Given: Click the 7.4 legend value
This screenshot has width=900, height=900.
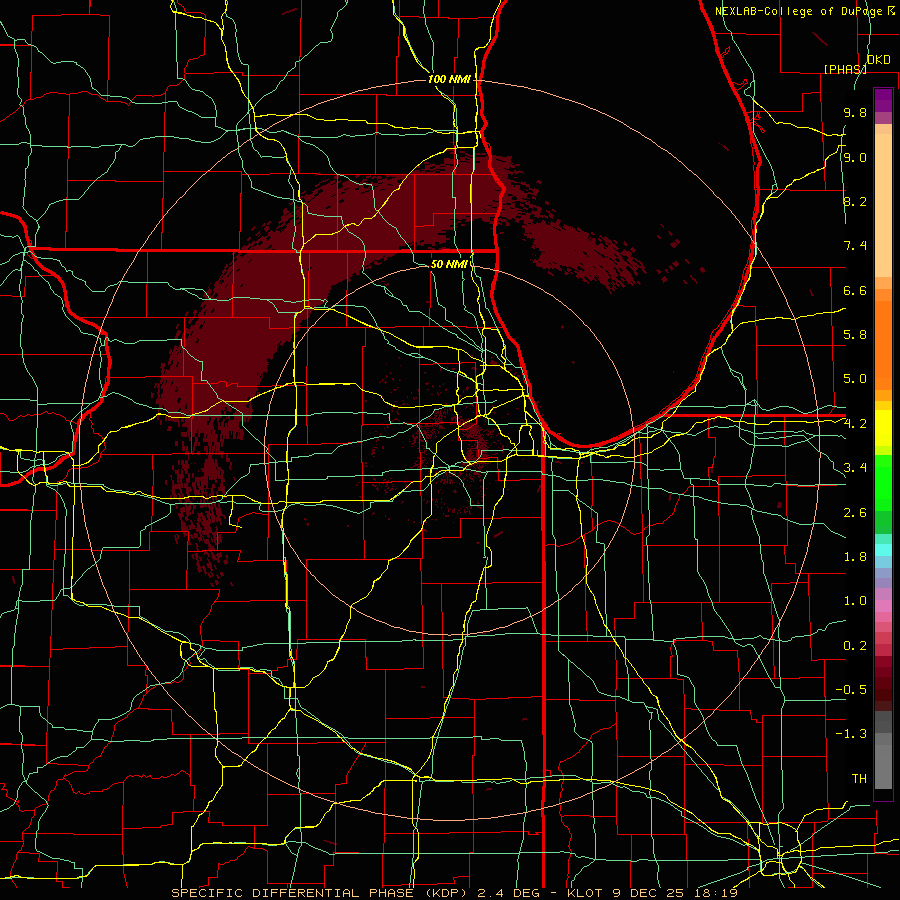Looking at the screenshot, I should 855,246.
